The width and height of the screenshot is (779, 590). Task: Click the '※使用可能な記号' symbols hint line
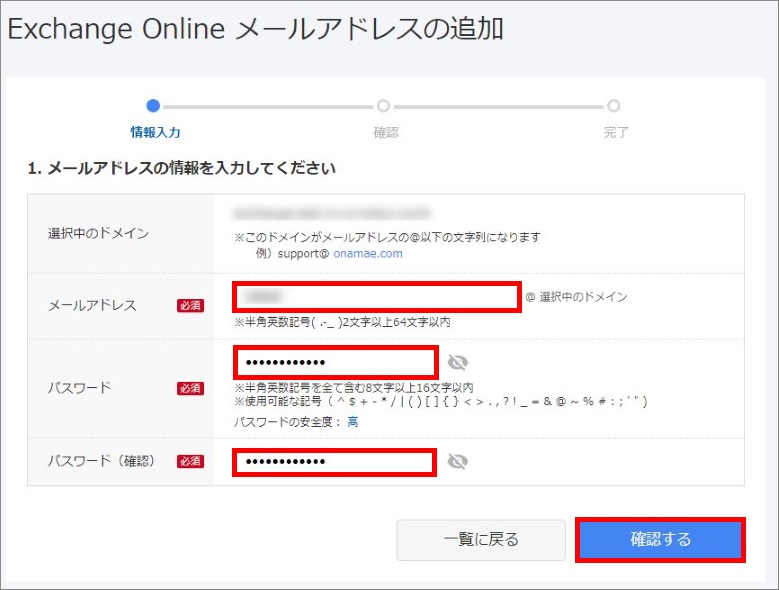pyautogui.click(x=441, y=401)
